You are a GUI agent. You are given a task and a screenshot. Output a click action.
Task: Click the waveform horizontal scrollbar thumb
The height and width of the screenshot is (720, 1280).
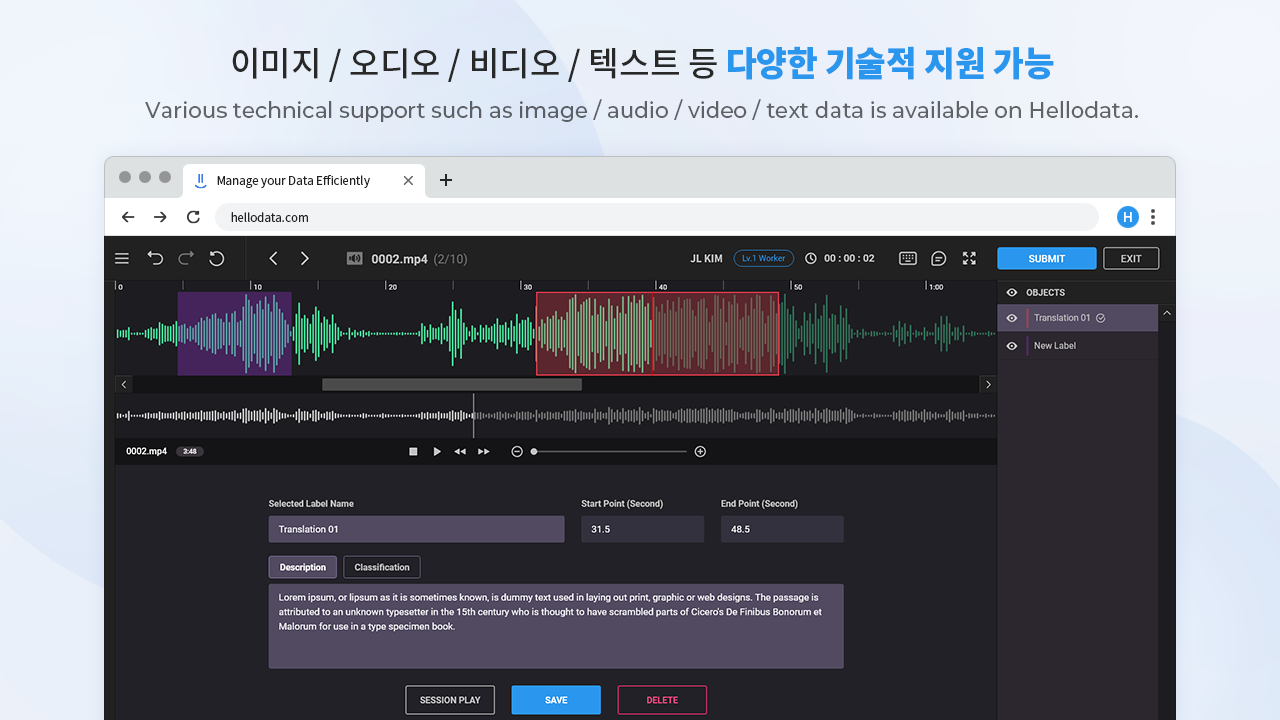click(x=451, y=384)
